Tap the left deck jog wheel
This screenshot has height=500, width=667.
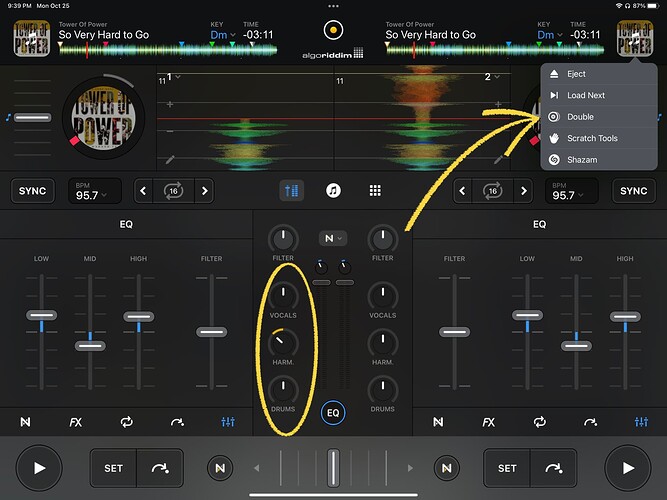[103, 117]
